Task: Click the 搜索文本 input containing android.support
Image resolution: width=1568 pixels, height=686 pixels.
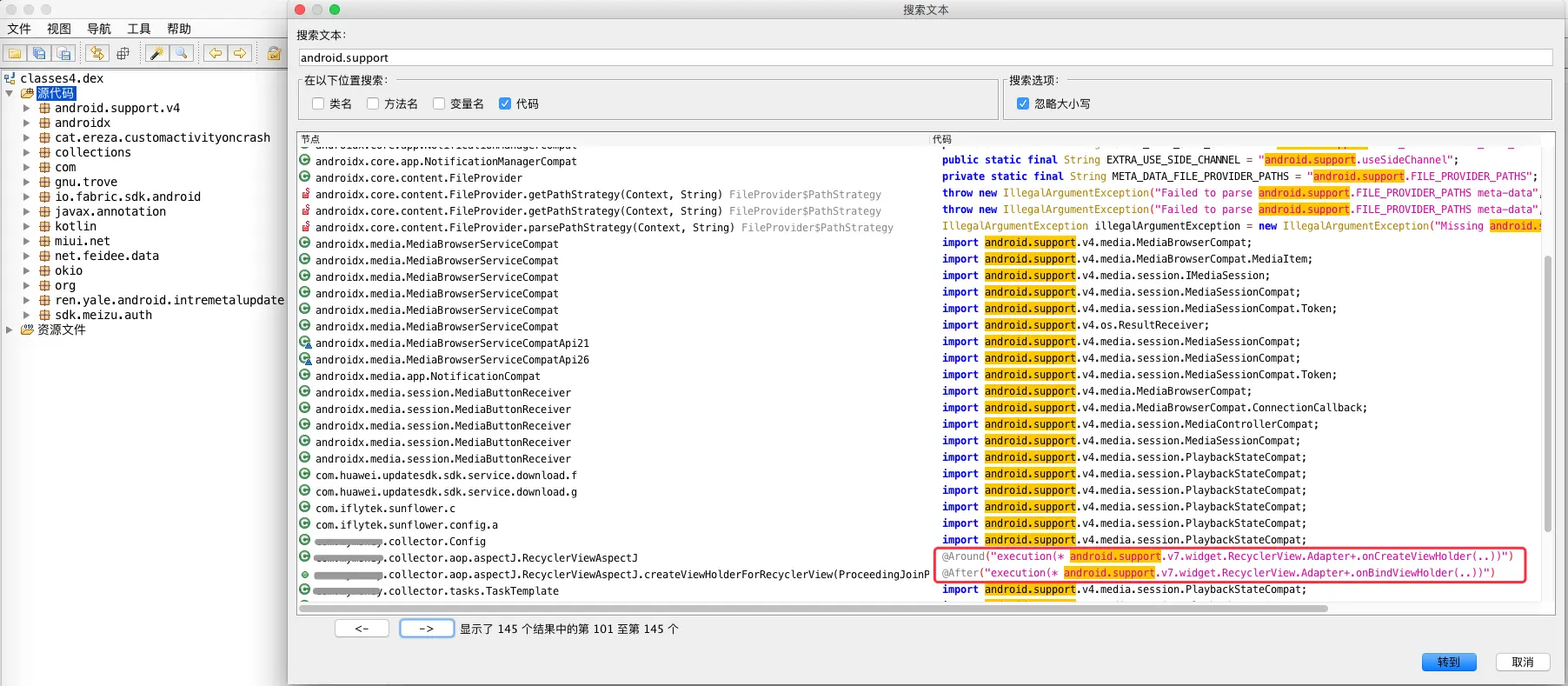Action: (x=925, y=57)
